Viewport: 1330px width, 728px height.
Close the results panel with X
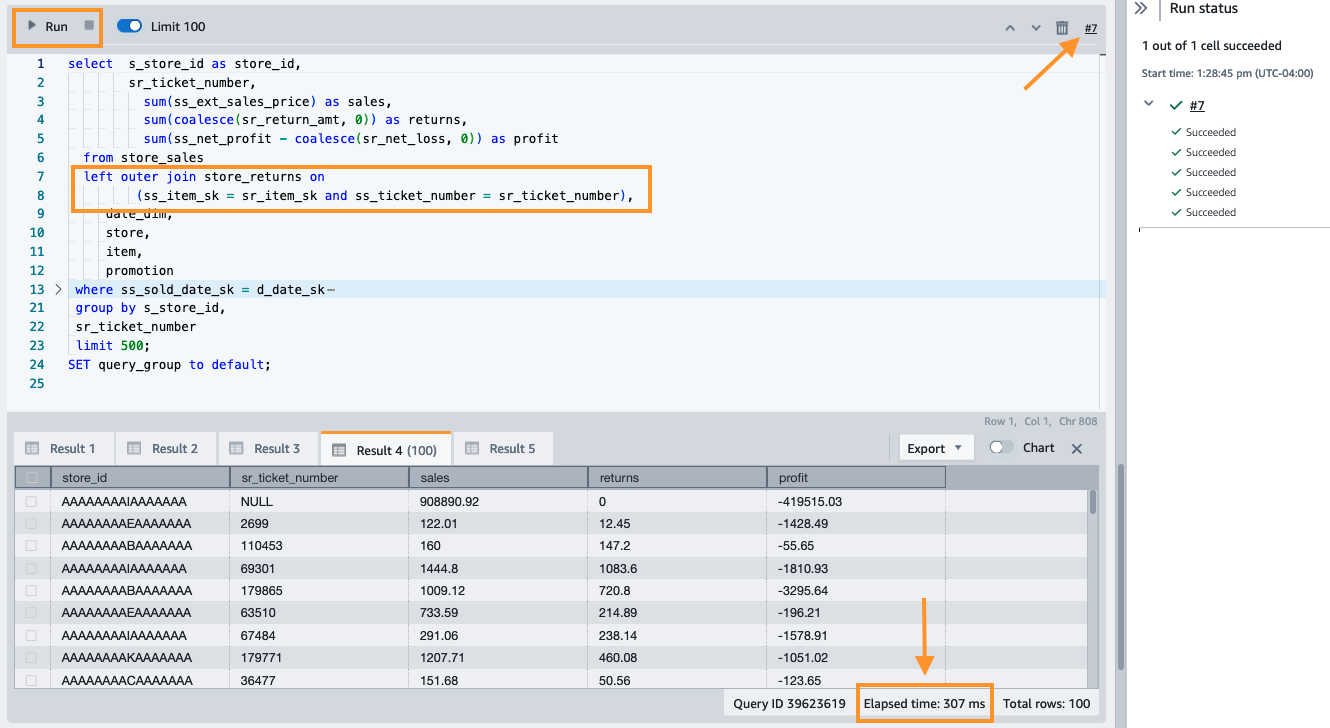point(1077,449)
